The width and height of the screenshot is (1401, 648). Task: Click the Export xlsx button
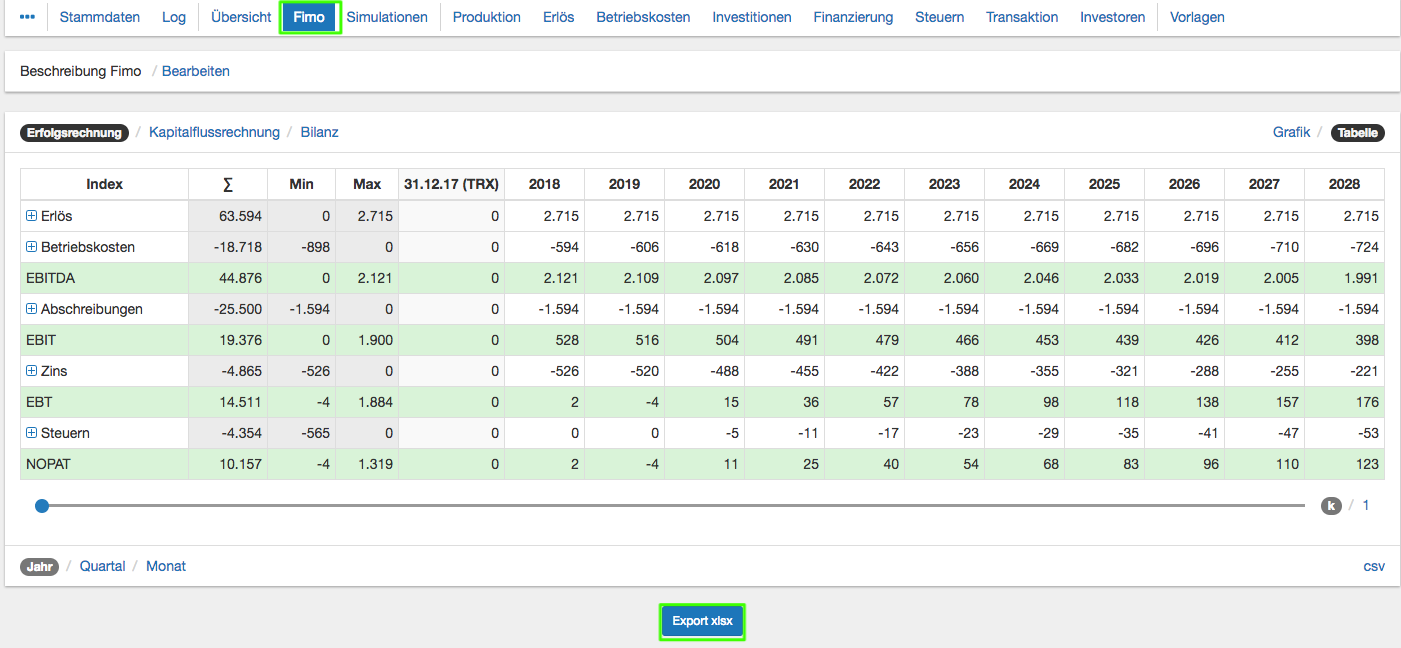pyautogui.click(x=702, y=621)
